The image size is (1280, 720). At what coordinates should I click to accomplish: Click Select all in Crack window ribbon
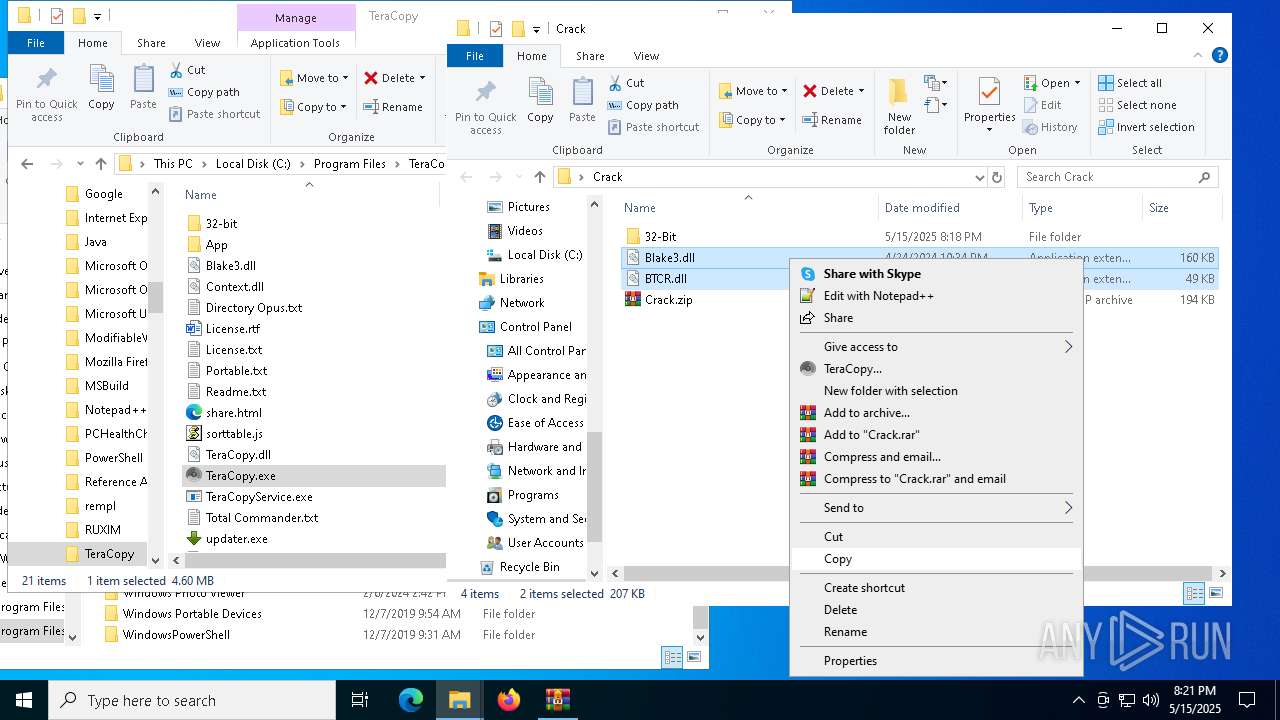(1130, 83)
